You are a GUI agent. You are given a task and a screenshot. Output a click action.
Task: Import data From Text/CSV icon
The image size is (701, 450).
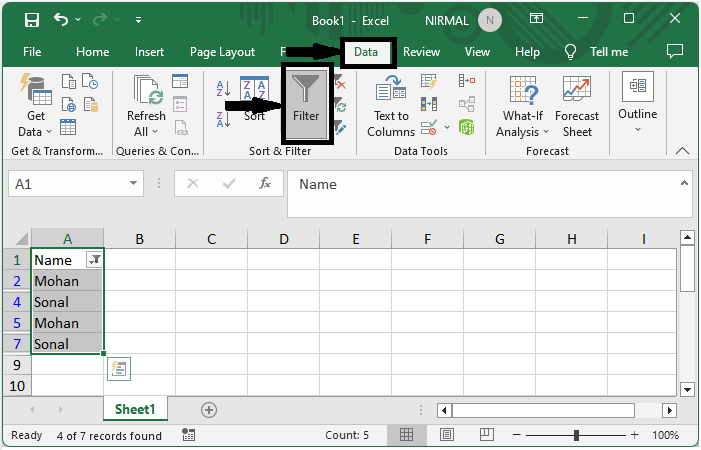click(68, 82)
